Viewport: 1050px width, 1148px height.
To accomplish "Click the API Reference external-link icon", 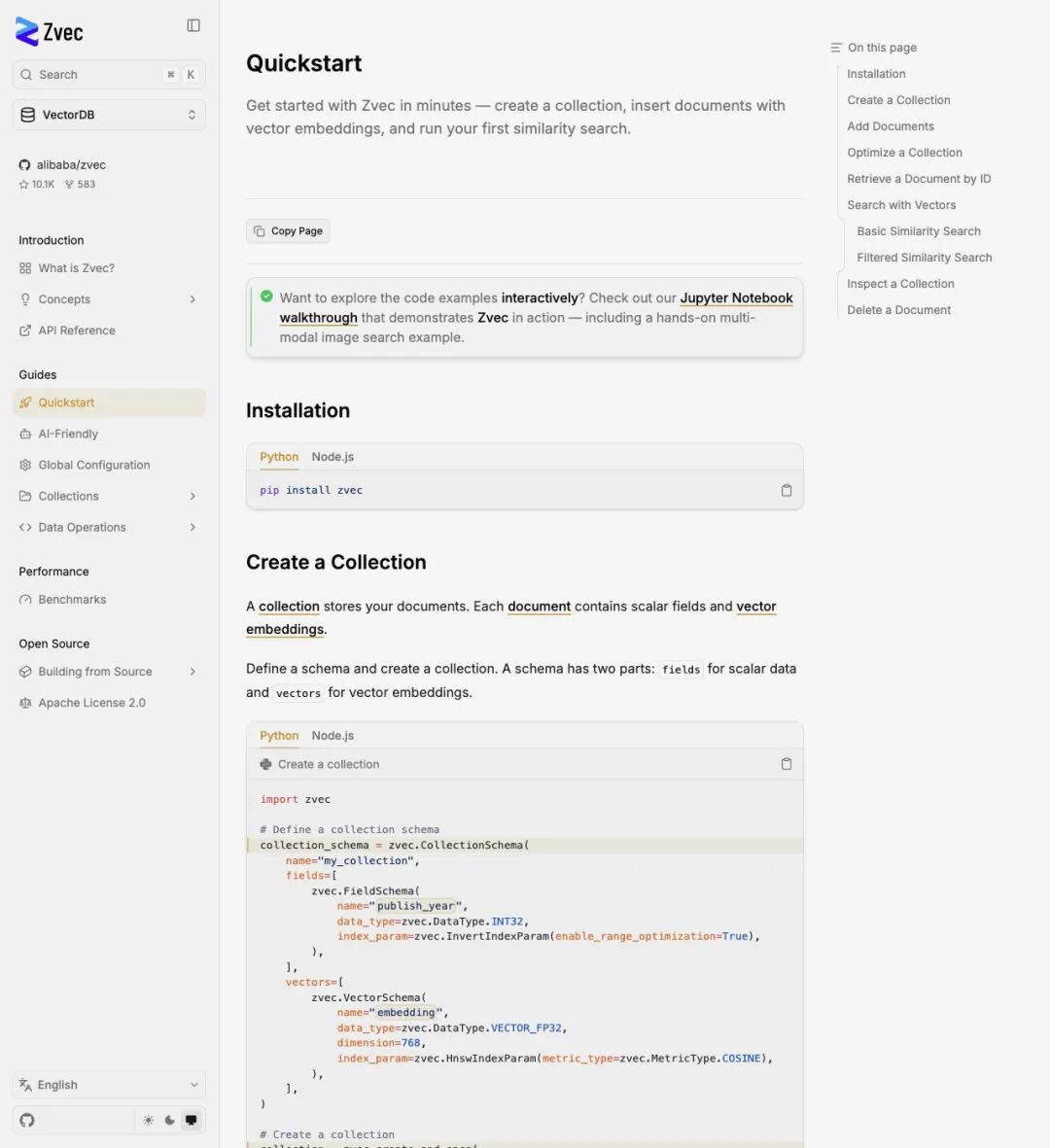I will (25, 330).
